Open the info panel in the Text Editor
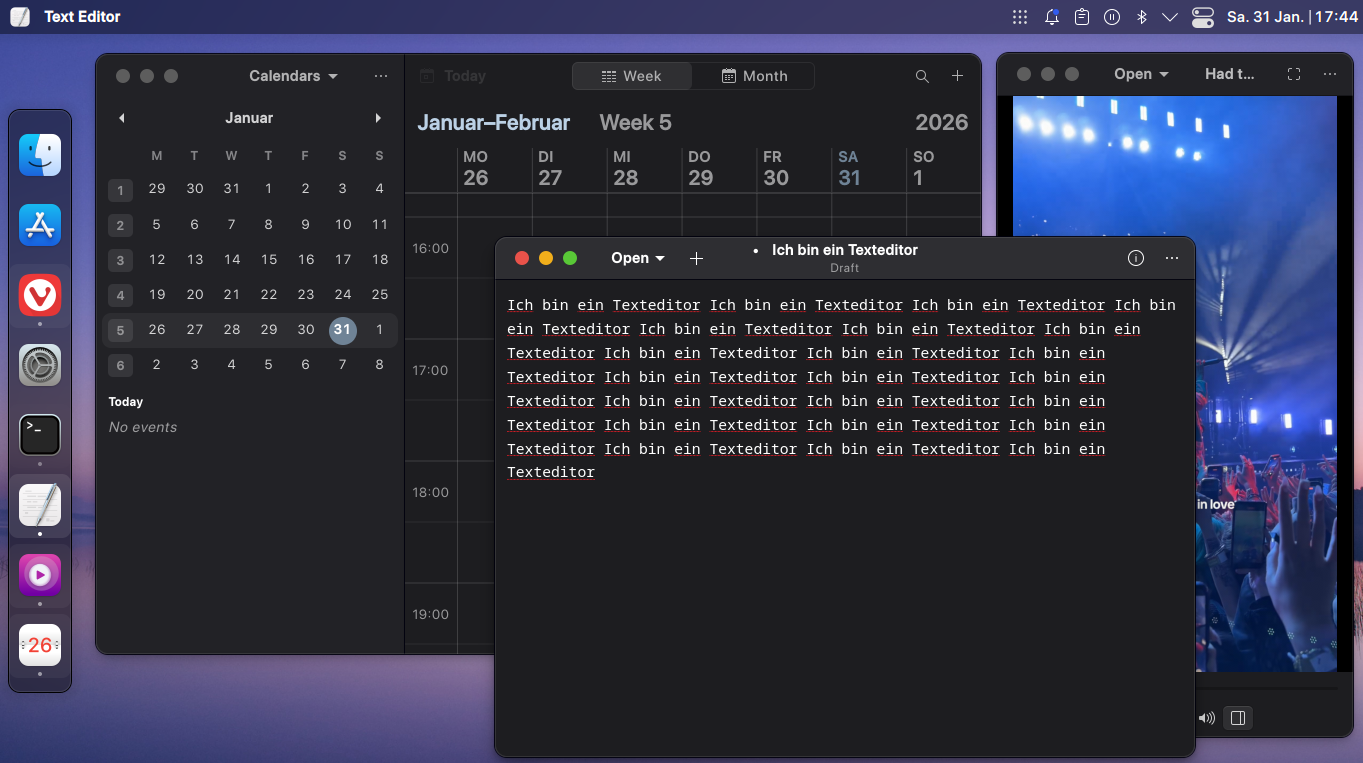The image size is (1363, 763). point(1135,257)
